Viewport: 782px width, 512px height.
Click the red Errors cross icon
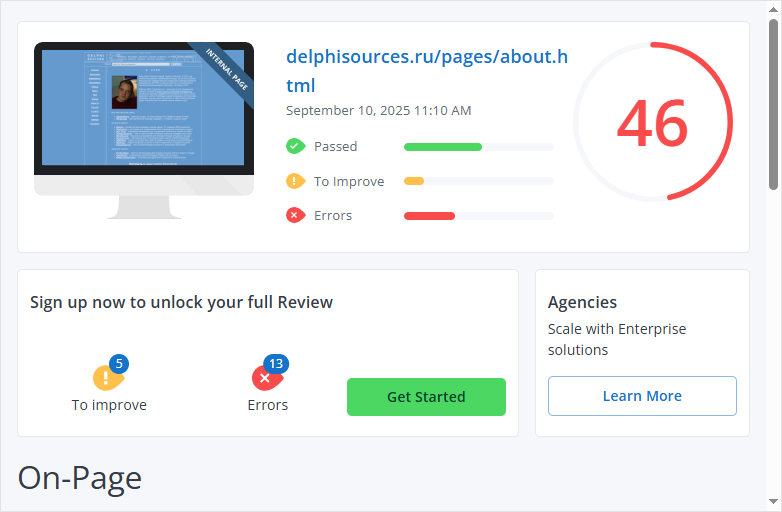pos(295,215)
